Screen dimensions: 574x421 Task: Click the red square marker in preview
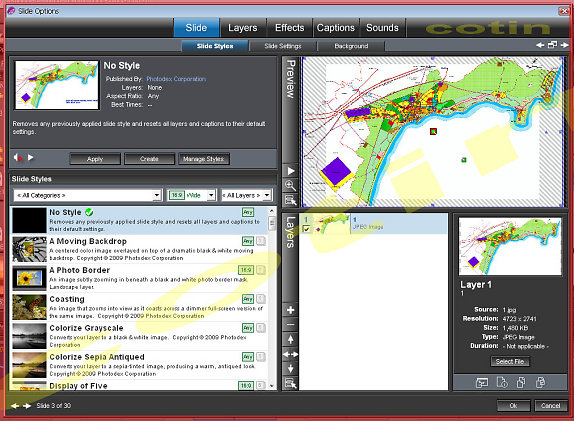(433, 131)
